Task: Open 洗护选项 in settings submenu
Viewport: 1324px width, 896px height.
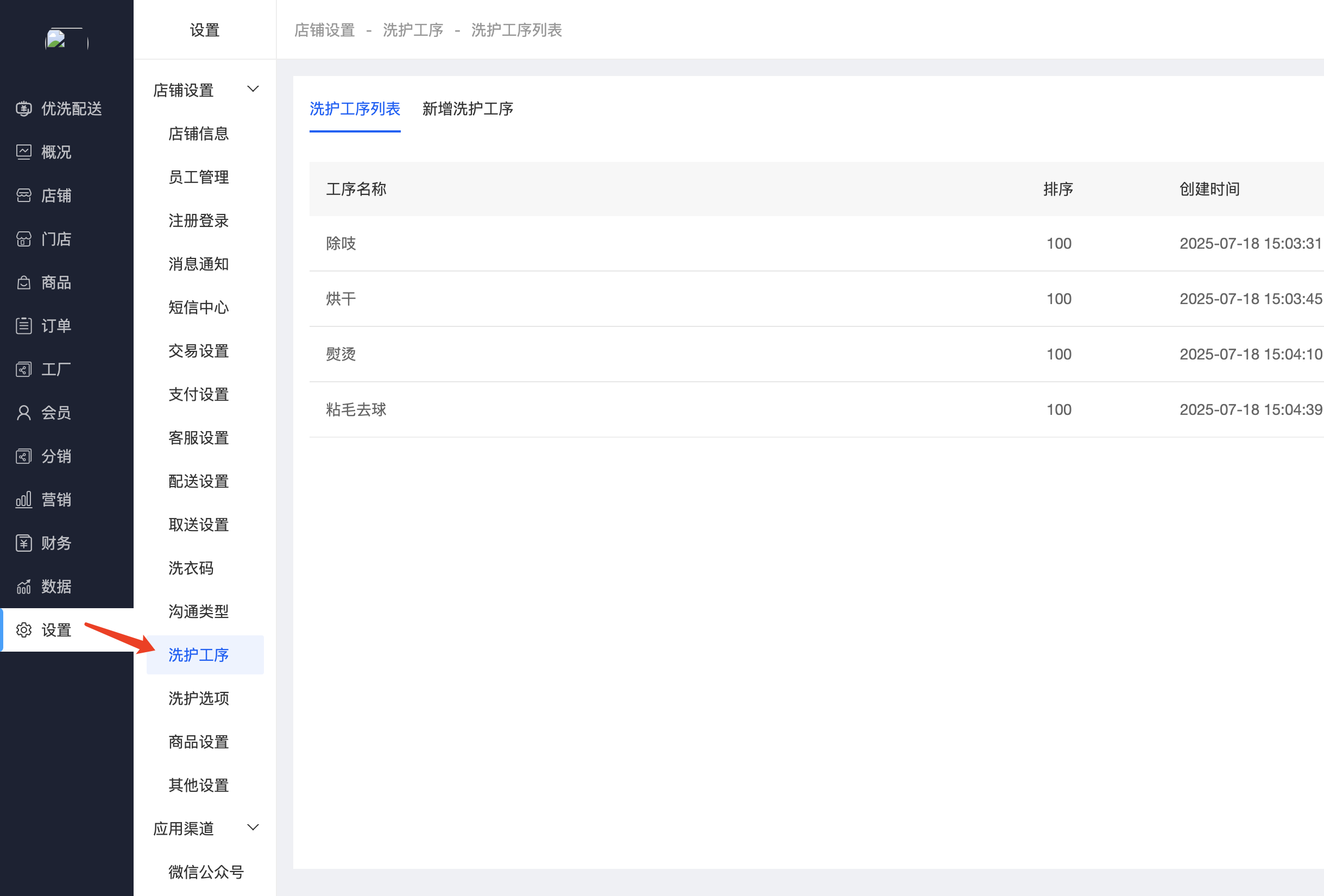Action: [198, 698]
